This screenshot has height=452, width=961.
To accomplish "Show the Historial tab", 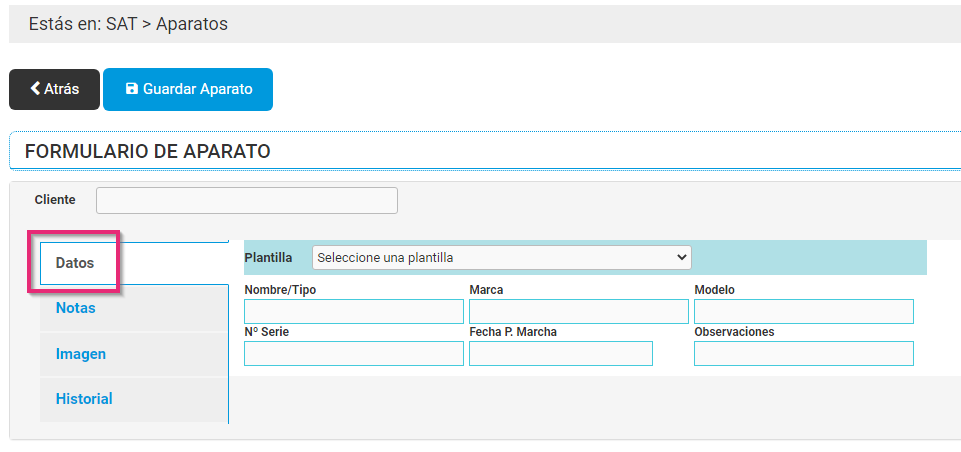I will pyautogui.click(x=84, y=398).
